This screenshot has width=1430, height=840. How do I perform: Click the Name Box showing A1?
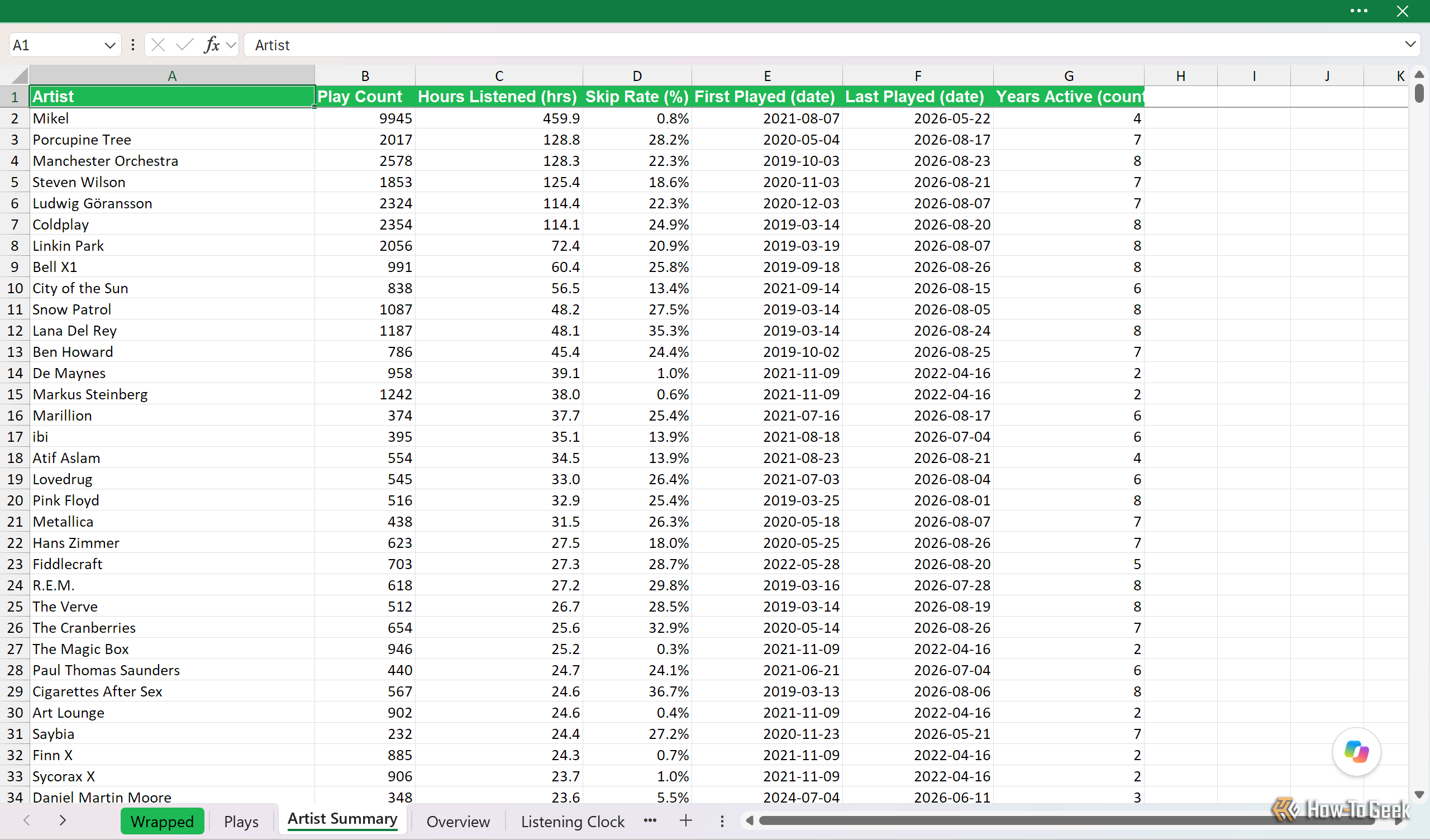tap(56, 45)
